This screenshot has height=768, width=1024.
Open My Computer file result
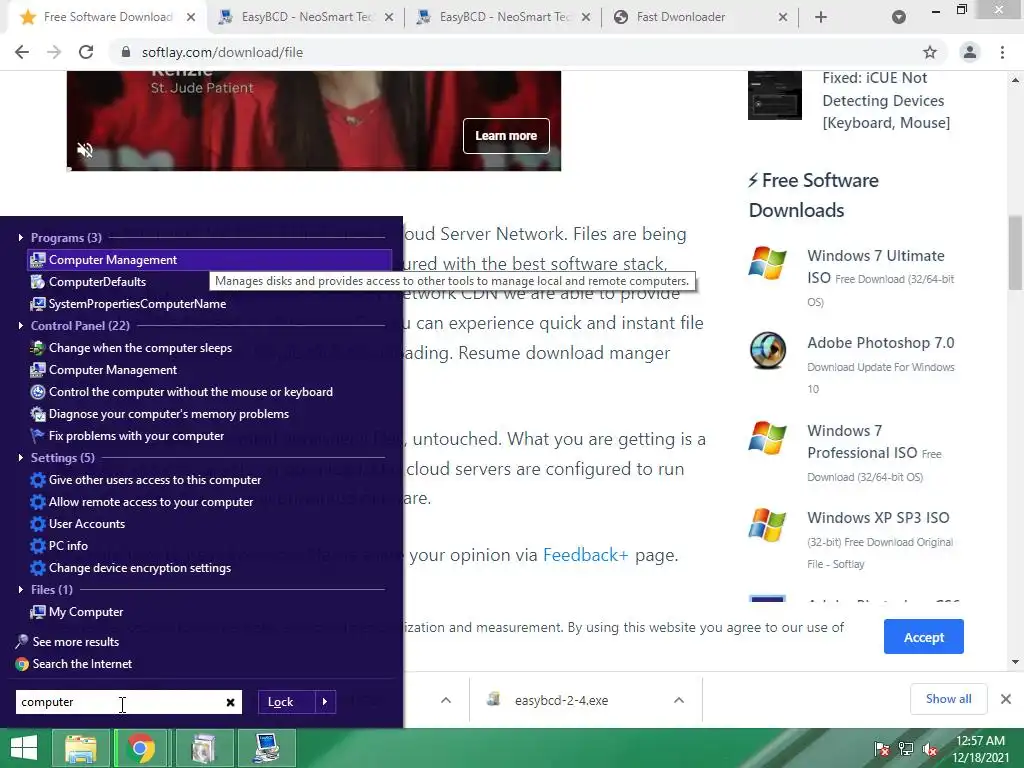click(86, 612)
